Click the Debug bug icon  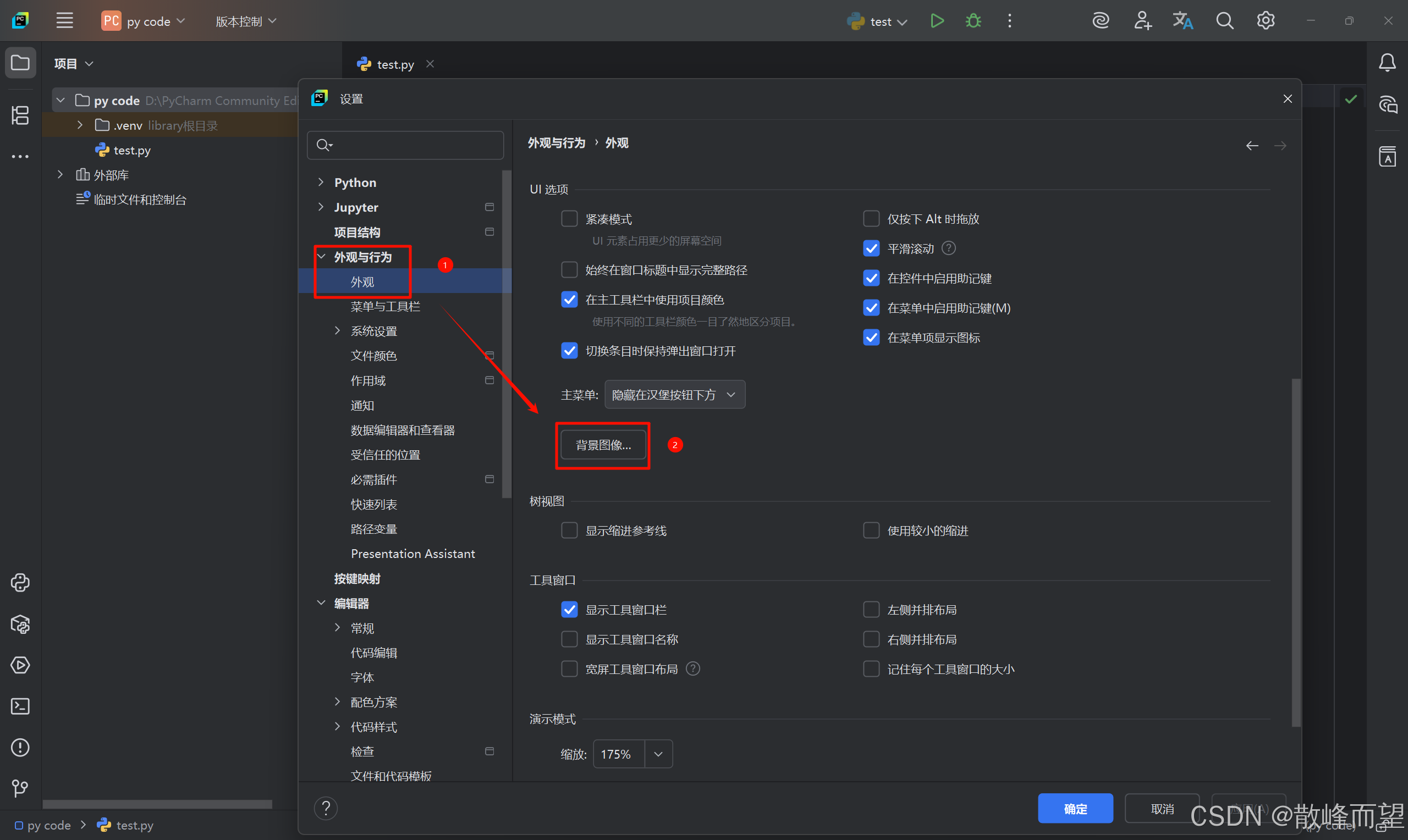(x=973, y=21)
